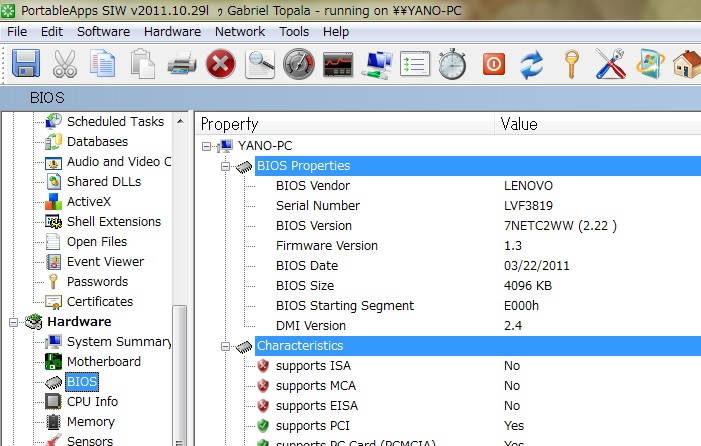Click the BIOS Starting Segment row
The image size is (701, 446).
pos(478,306)
